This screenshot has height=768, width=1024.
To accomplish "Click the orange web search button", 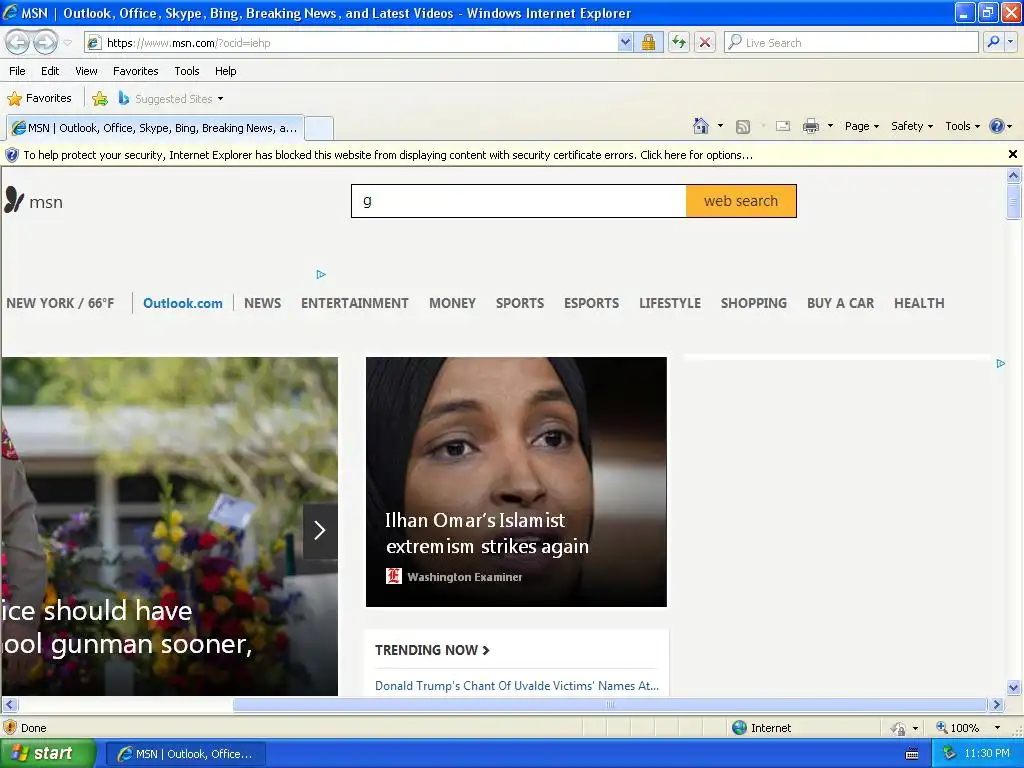I will [741, 201].
